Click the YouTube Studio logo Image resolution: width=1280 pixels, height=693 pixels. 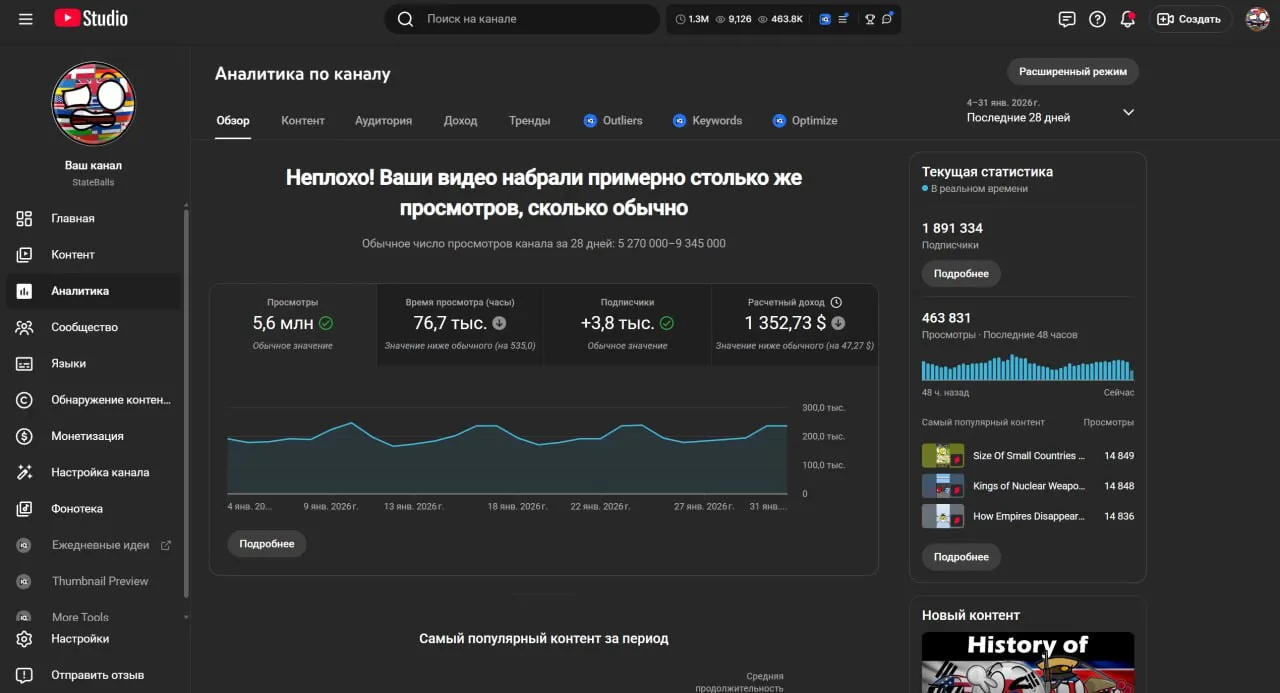click(91, 18)
